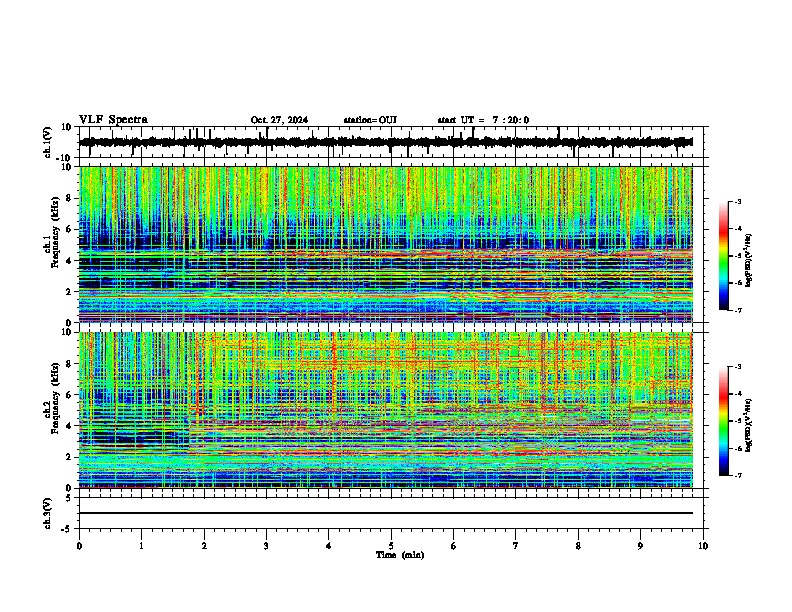
Task: Click the "5" tick on the time axis
Action: coord(391,546)
